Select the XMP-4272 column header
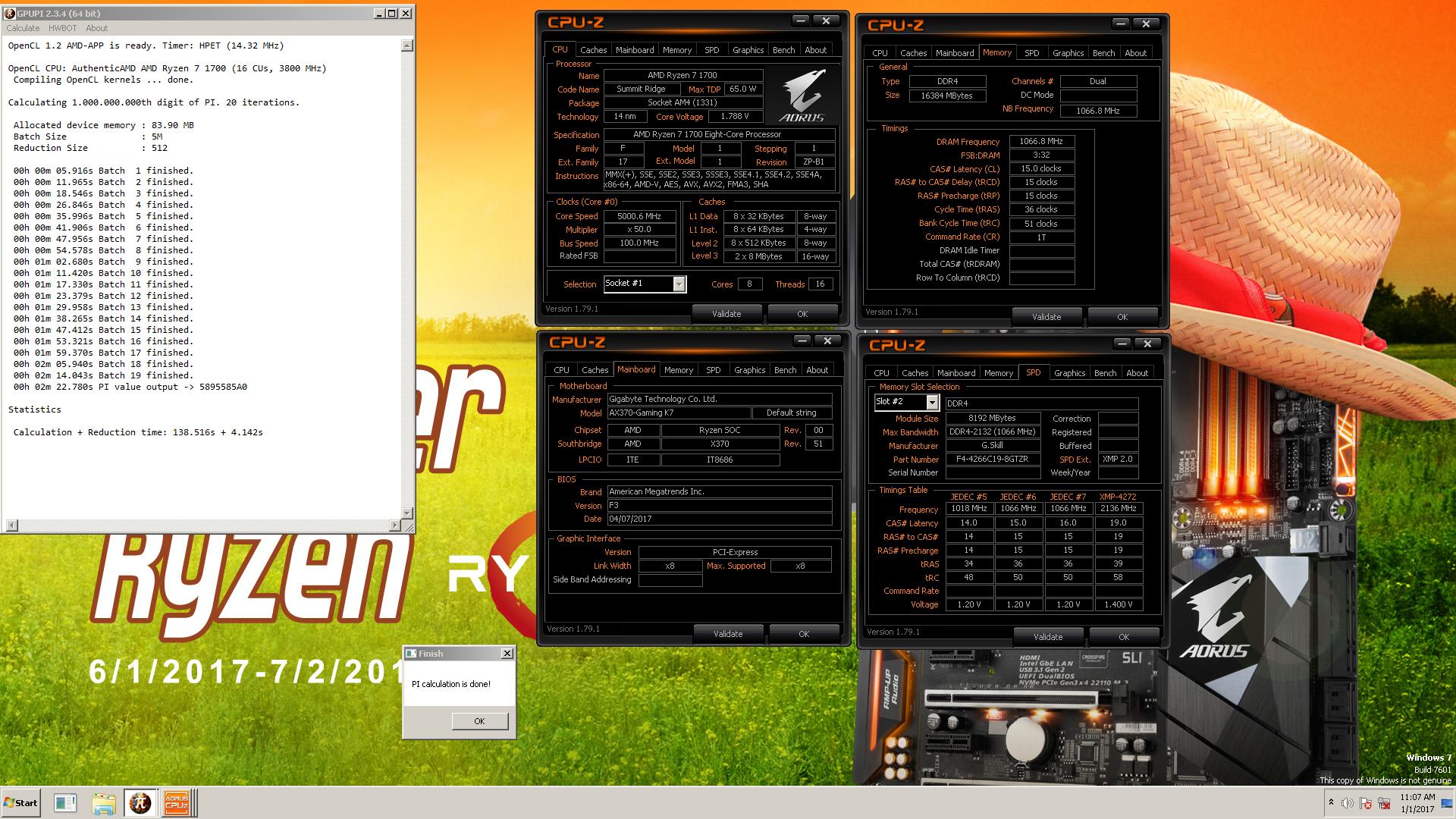 1119,497
